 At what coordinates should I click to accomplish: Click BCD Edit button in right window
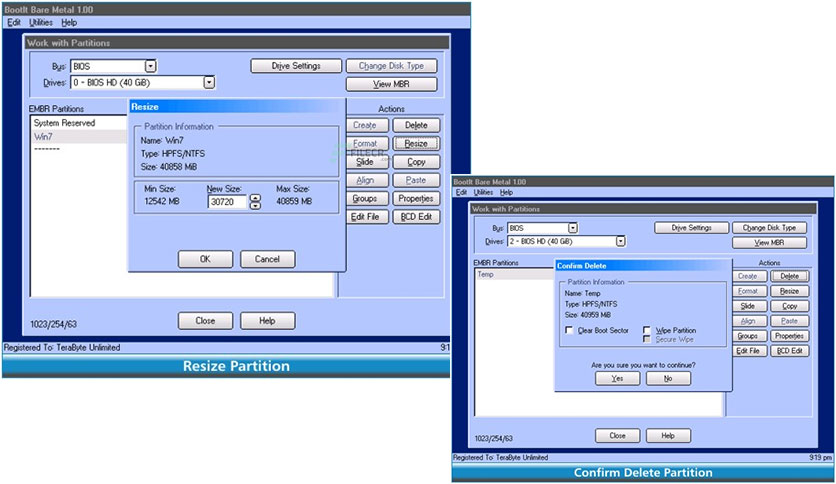(790, 351)
